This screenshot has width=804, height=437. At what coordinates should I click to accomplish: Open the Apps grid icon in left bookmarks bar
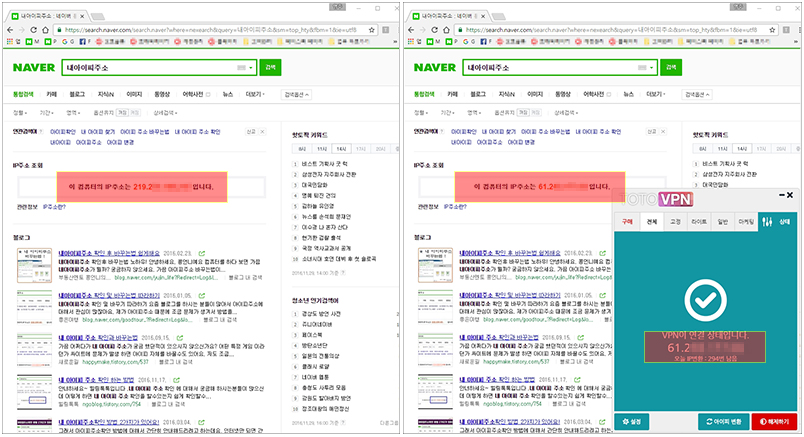tap(10, 42)
